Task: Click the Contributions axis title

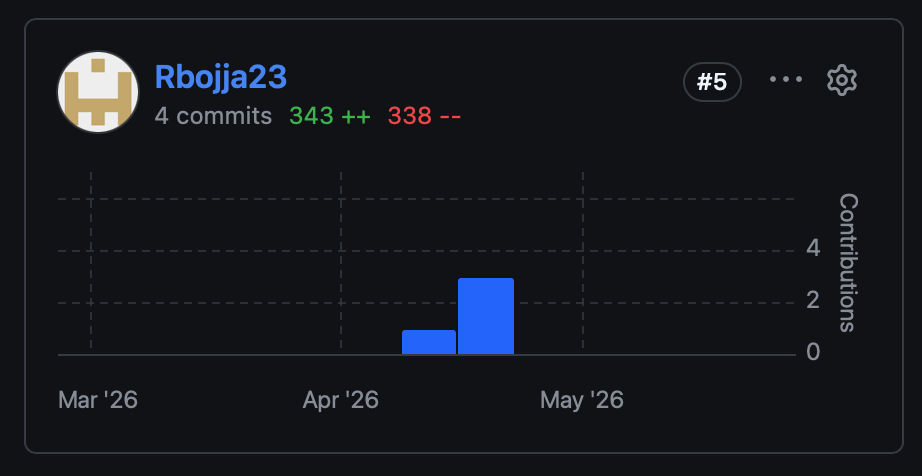Action: pyautogui.click(x=848, y=263)
